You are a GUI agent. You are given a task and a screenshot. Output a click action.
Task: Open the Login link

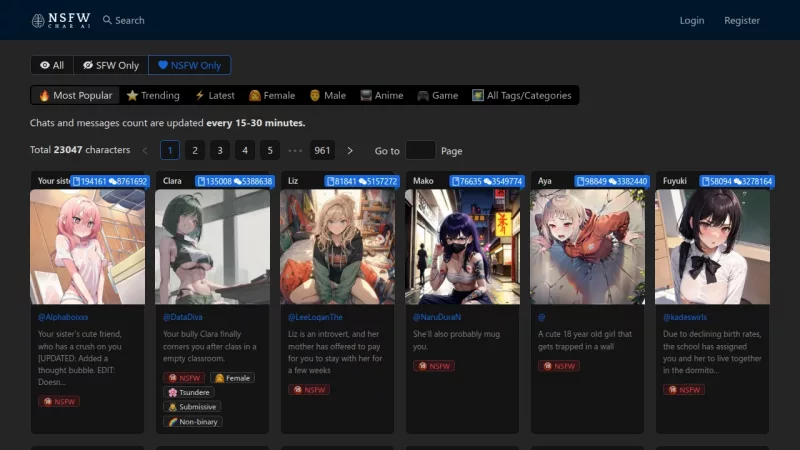(x=691, y=20)
